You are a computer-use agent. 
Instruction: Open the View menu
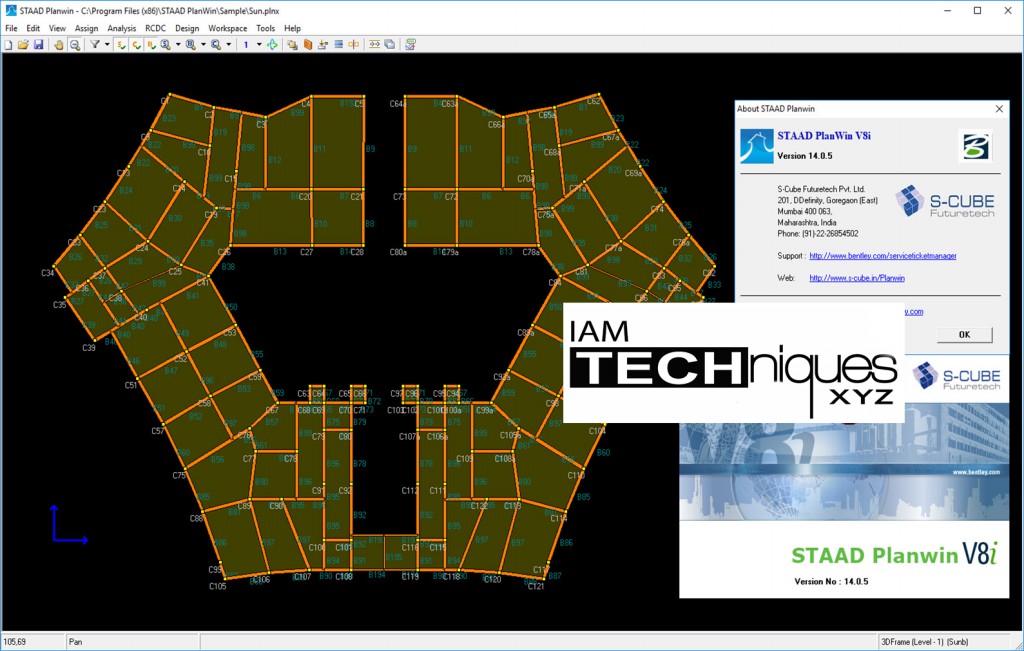(x=57, y=28)
